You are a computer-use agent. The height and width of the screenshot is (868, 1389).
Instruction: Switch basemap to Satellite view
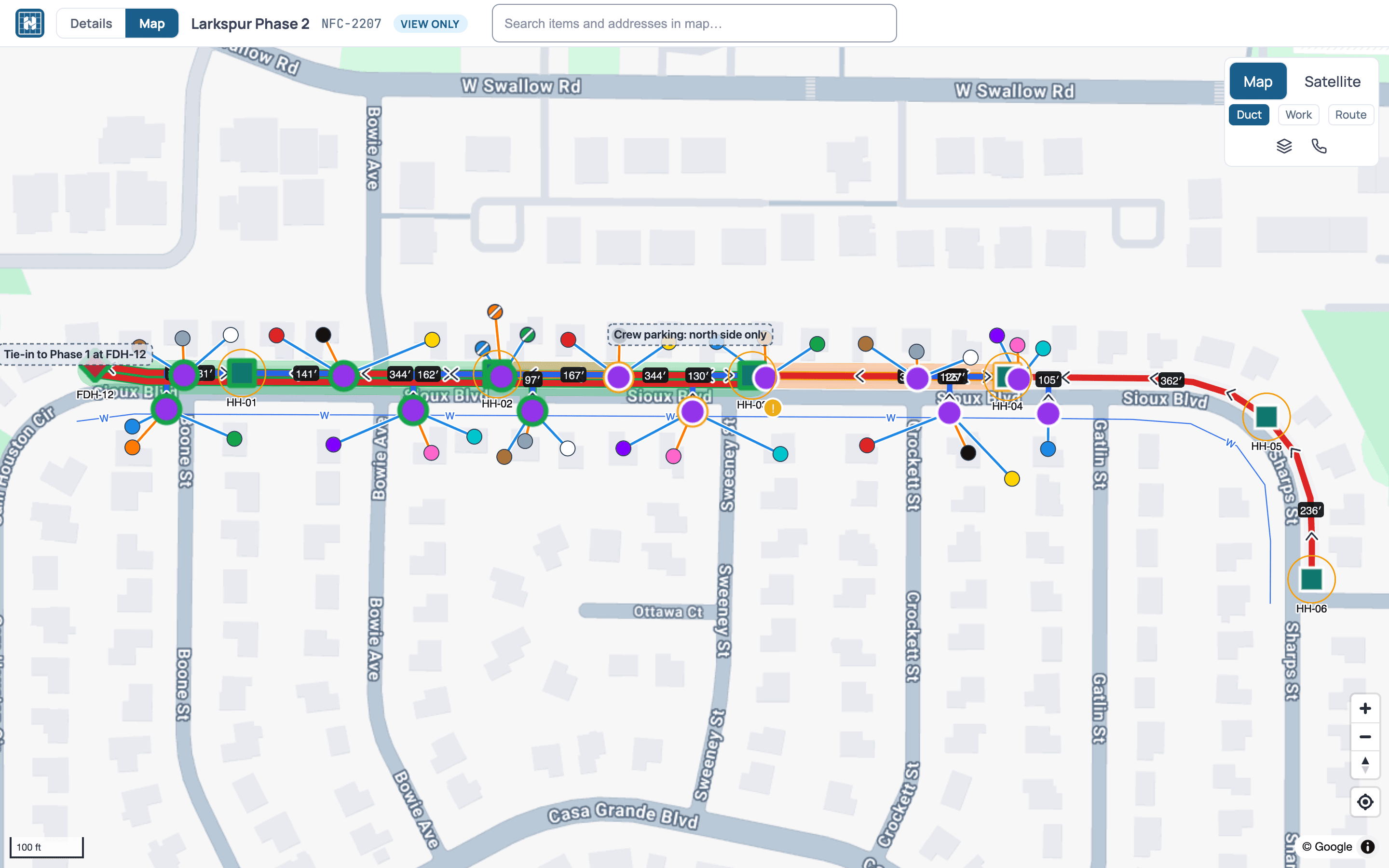[1332, 81]
